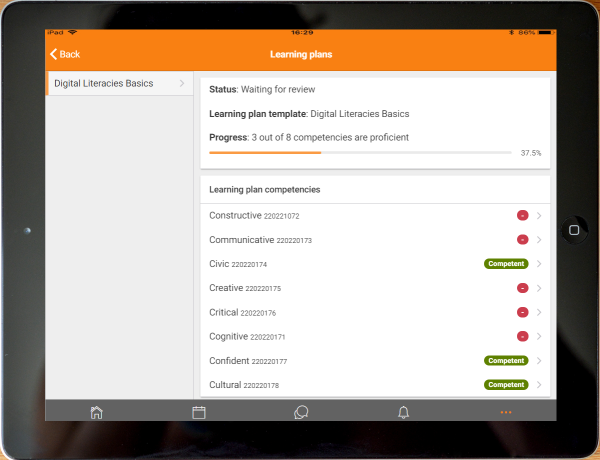Expand the chevron on Cultural row
Viewport: 600px width, 460px height.
click(x=539, y=385)
